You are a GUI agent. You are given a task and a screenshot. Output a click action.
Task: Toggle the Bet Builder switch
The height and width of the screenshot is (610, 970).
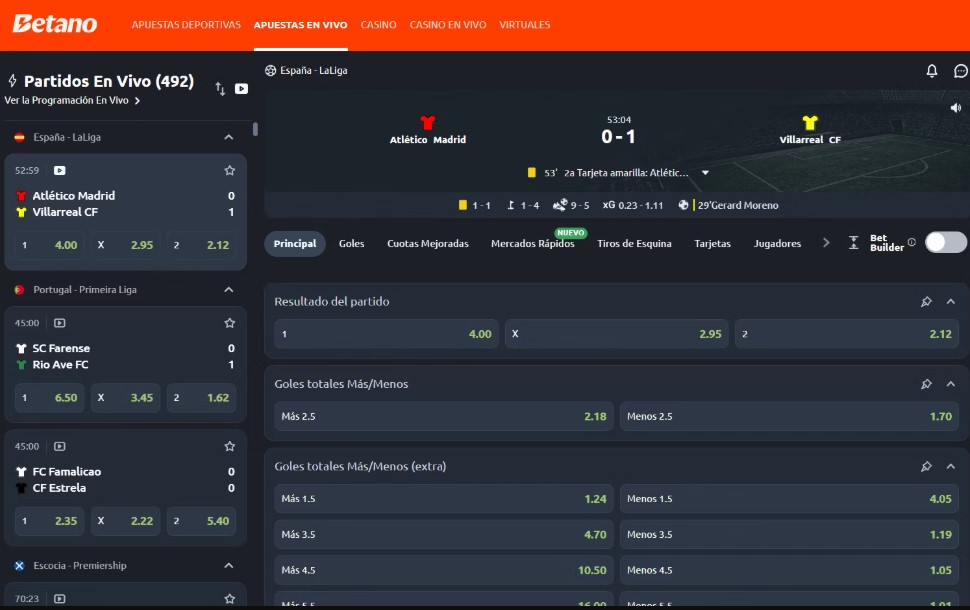pyautogui.click(x=945, y=242)
